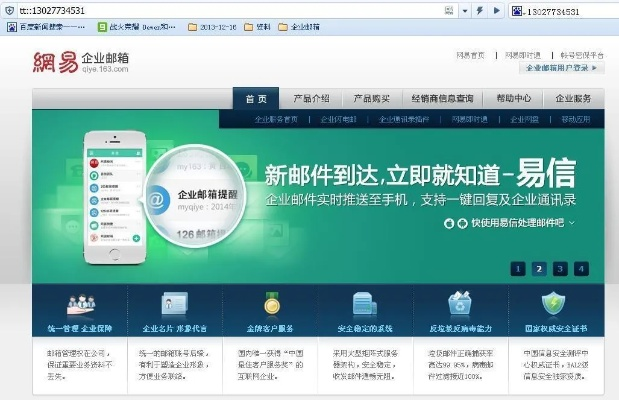The height and width of the screenshot is (400, 619).
Task: Click the NetEase 网易 企业邮箱 logo
Action: tap(80, 65)
